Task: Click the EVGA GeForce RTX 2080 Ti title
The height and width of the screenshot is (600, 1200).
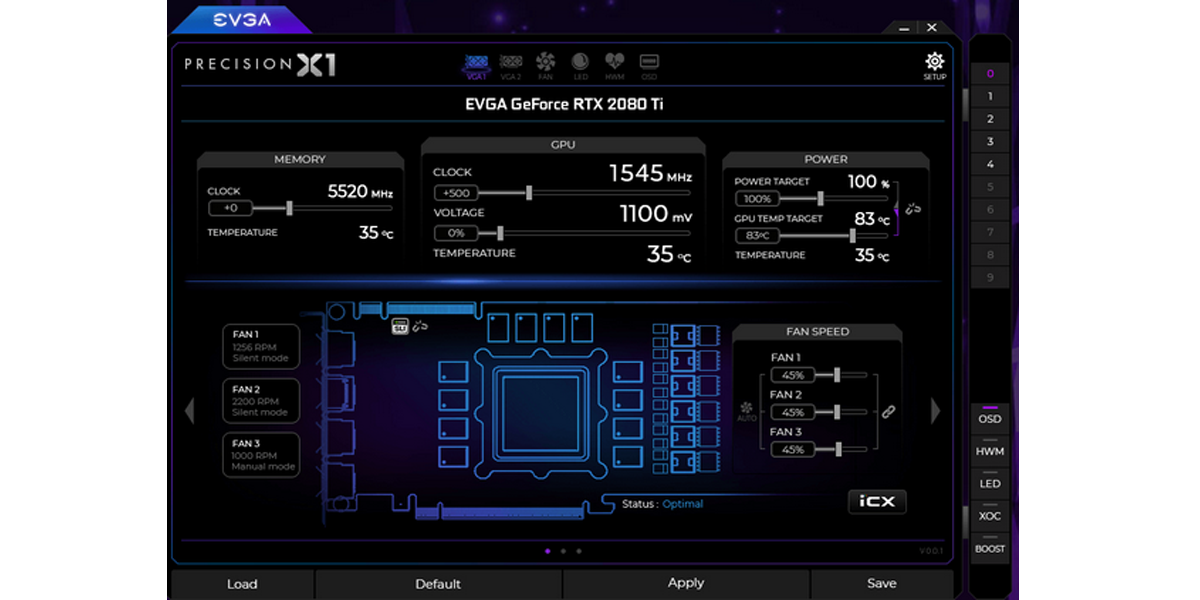Action: click(563, 103)
